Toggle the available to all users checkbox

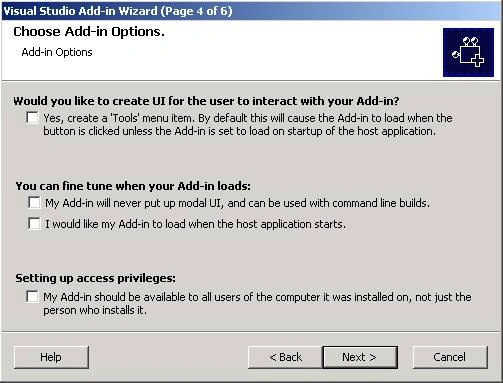[32, 296]
